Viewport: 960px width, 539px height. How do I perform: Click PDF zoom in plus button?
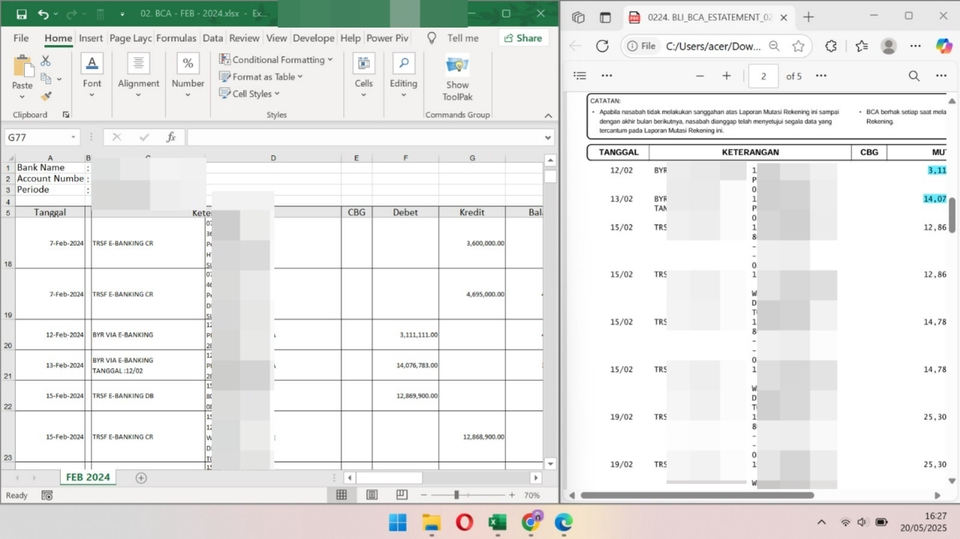(727, 75)
